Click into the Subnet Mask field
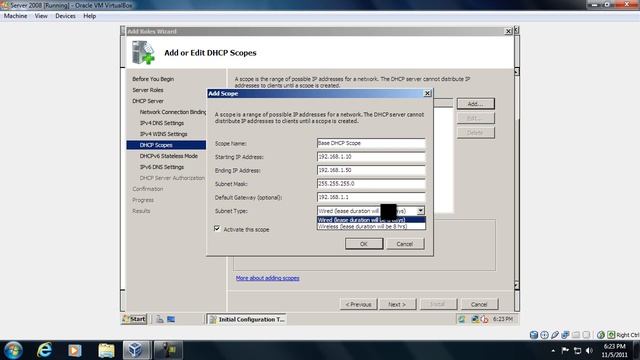 click(371, 184)
